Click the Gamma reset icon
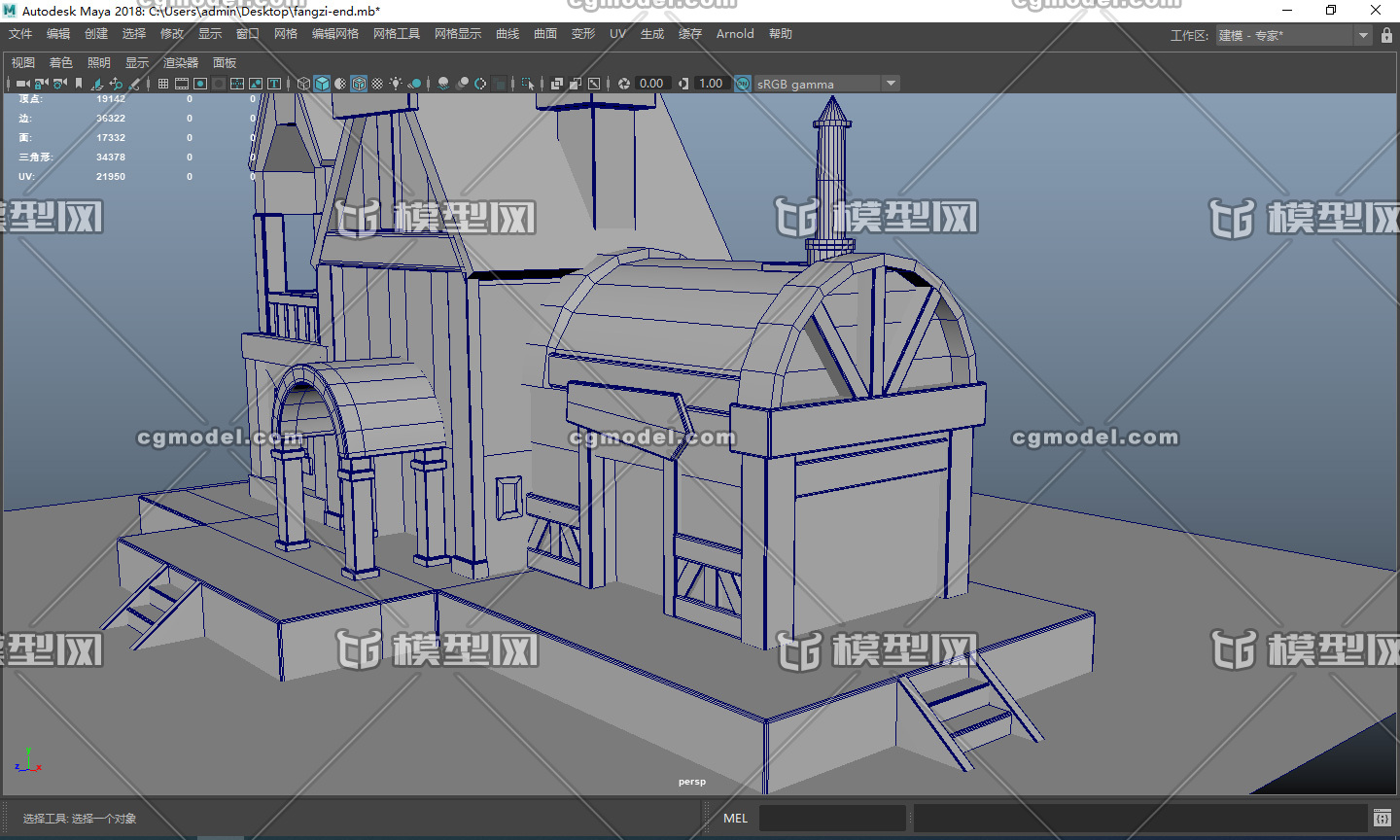Image resolution: width=1400 pixels, height=840 pixels. tap(683, 84)
